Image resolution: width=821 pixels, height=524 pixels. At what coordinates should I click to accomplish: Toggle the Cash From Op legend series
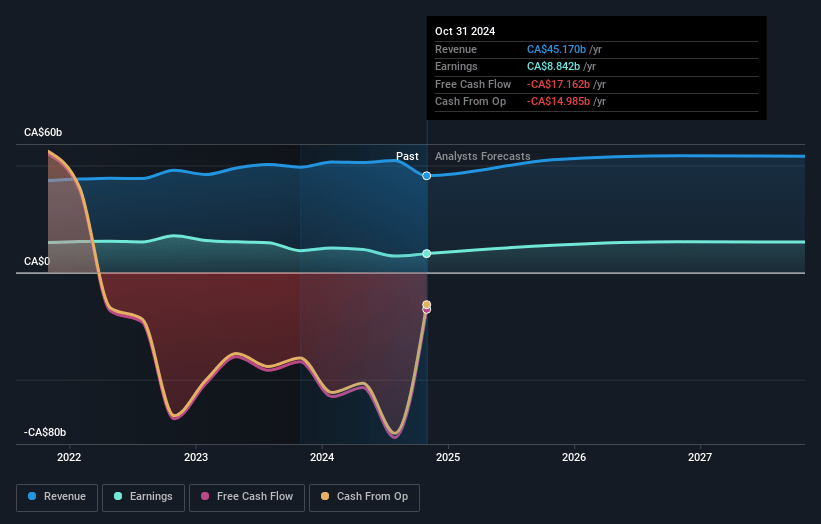[364, 497]
